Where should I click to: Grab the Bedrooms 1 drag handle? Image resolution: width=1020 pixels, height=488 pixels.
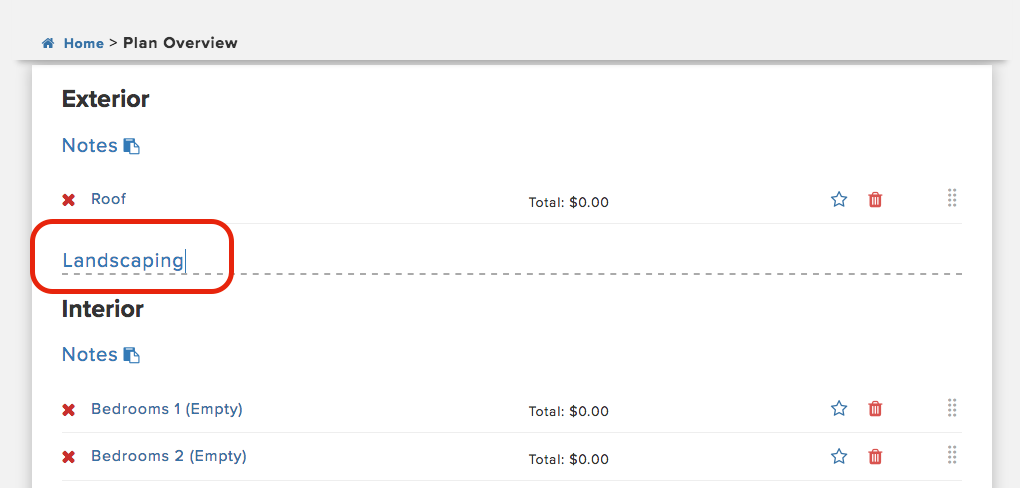(x=952, y=407)
